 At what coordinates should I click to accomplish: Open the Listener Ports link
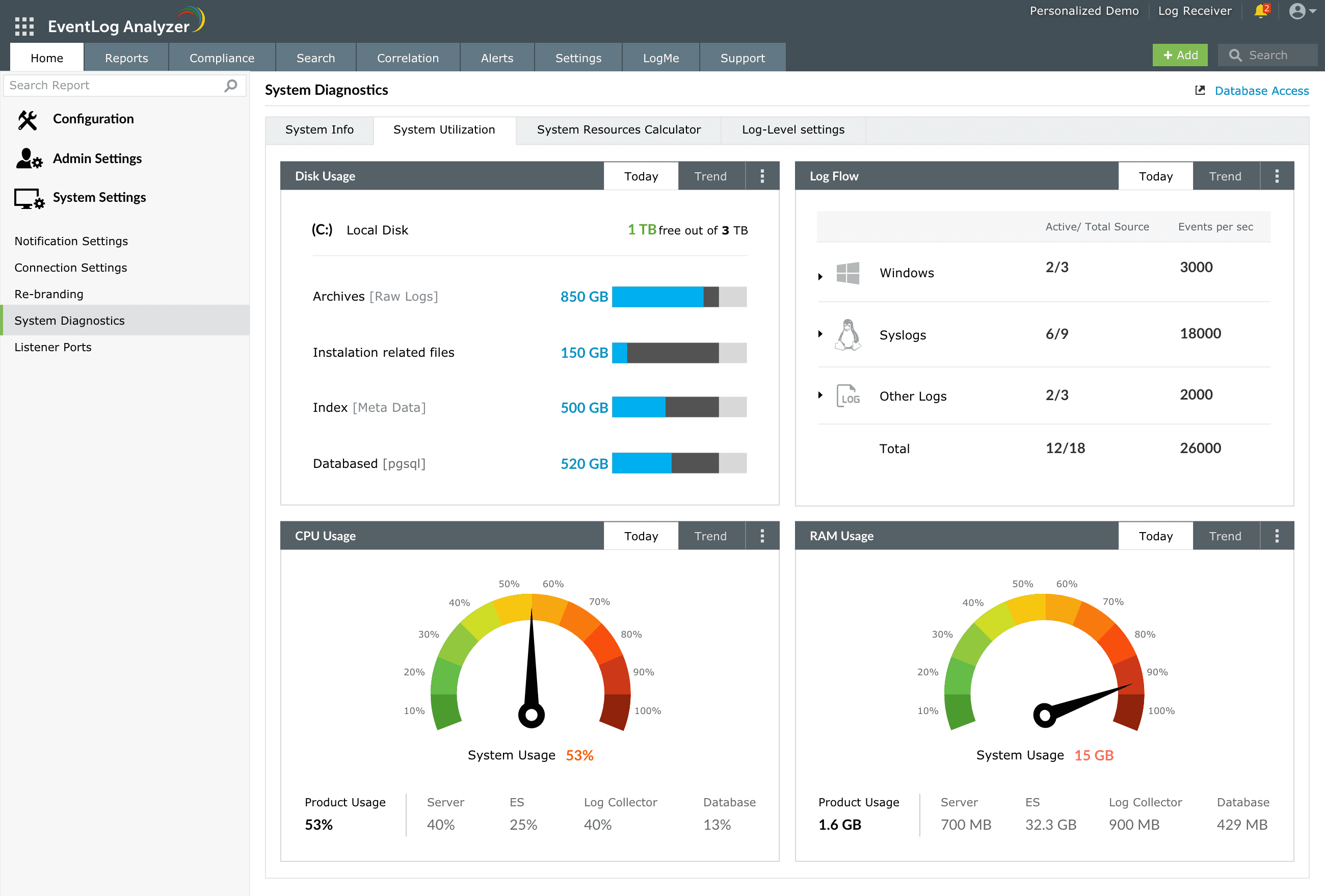click(53, 347)
